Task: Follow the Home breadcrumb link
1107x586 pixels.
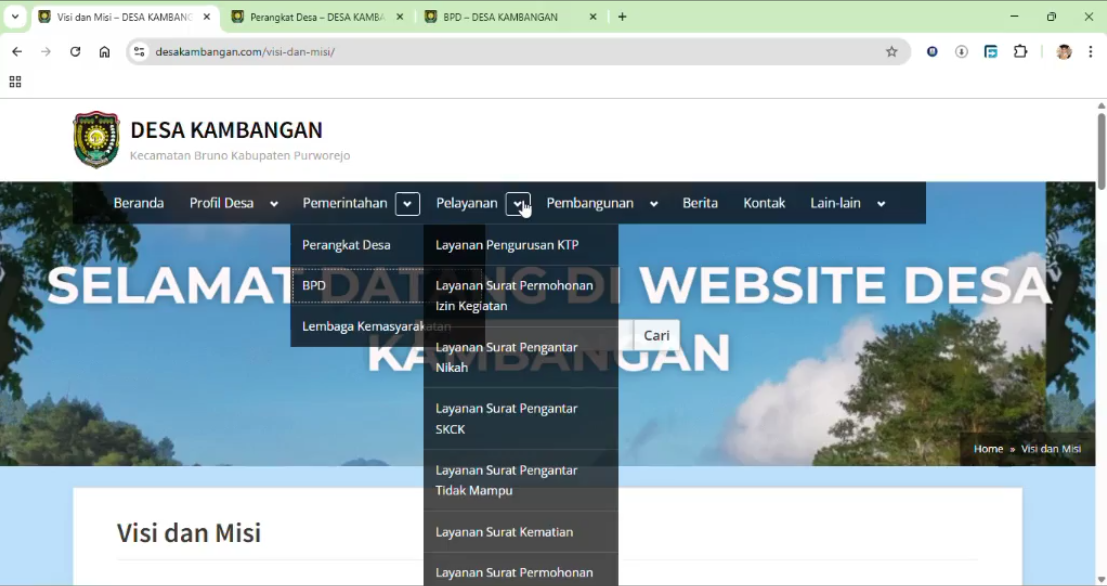Action: [x=988, y=449]
